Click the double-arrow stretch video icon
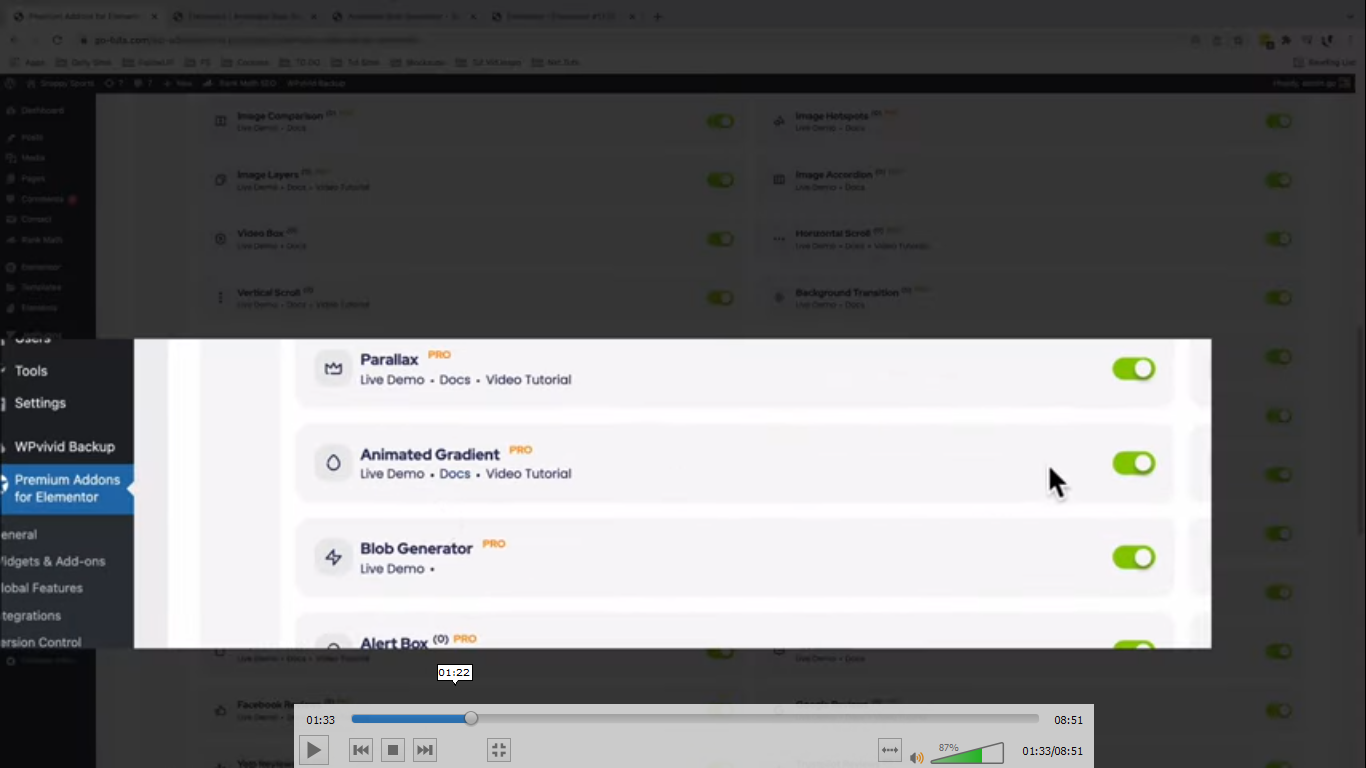This screenshot has width=1366, height=768. click(889, 750)
